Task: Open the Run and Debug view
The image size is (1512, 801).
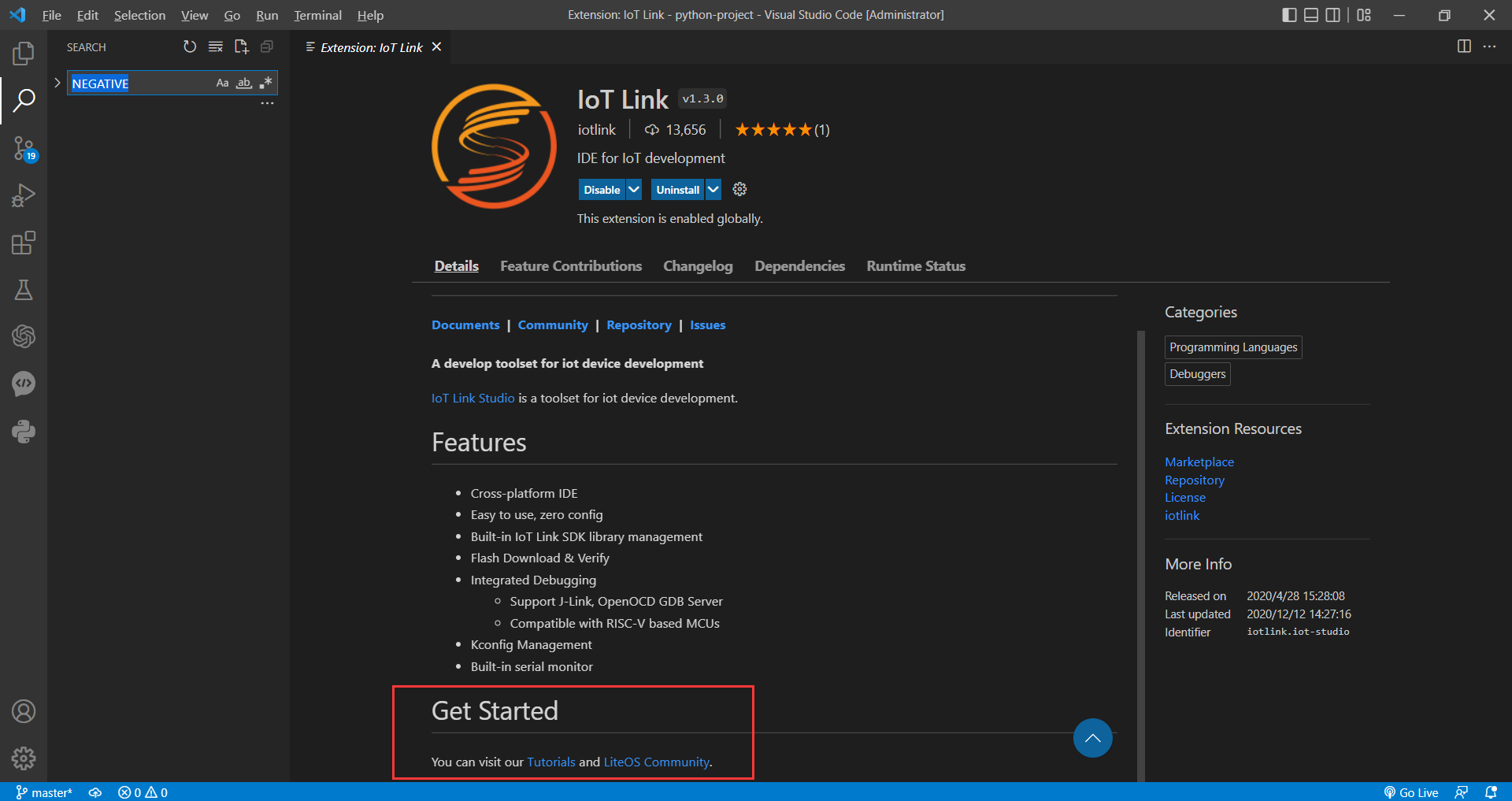Action: click(x=24, y=195)
